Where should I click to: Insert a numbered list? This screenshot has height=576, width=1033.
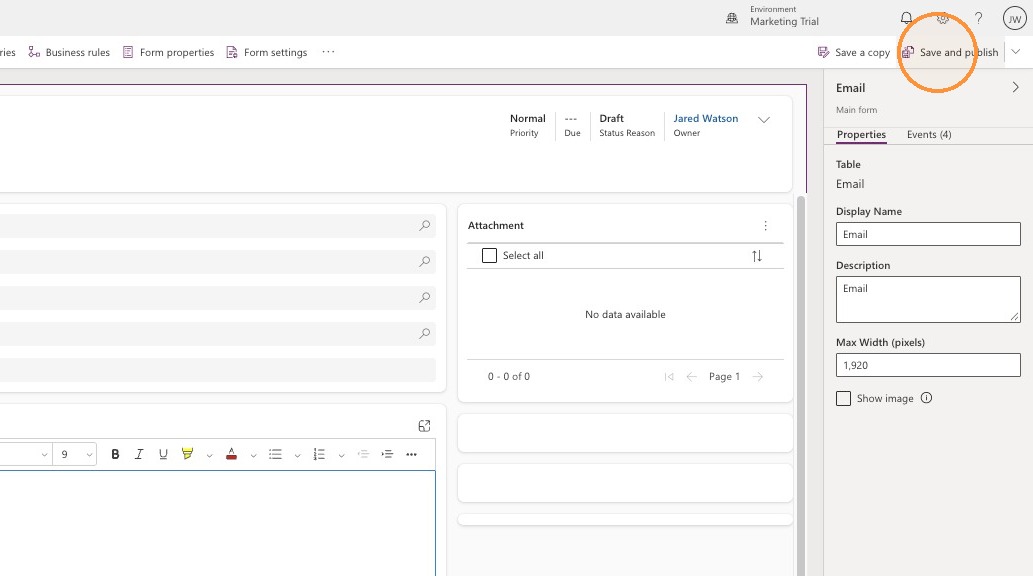point(320,454)
